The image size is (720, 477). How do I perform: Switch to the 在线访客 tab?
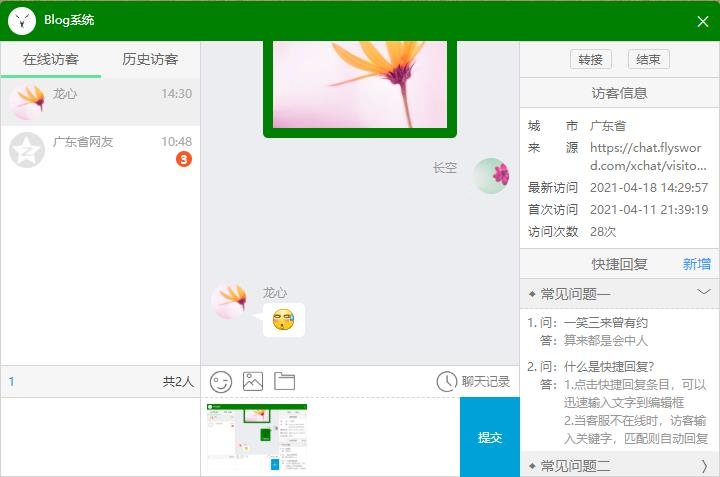pyautogui.click(x=50, y=59)
